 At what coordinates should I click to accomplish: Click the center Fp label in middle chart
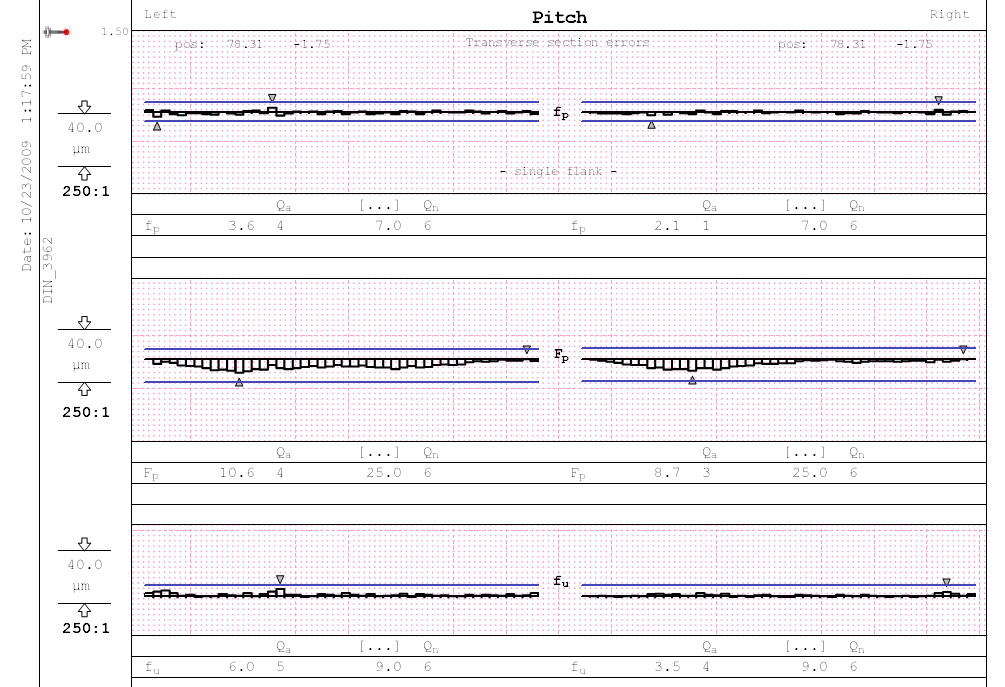(561, 355)
